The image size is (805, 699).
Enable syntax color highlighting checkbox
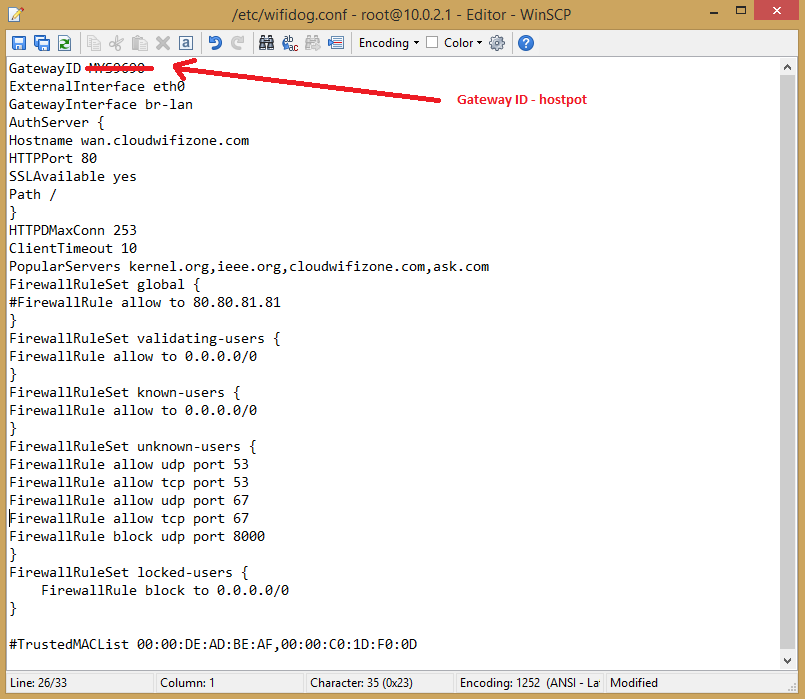pos(434,43)
